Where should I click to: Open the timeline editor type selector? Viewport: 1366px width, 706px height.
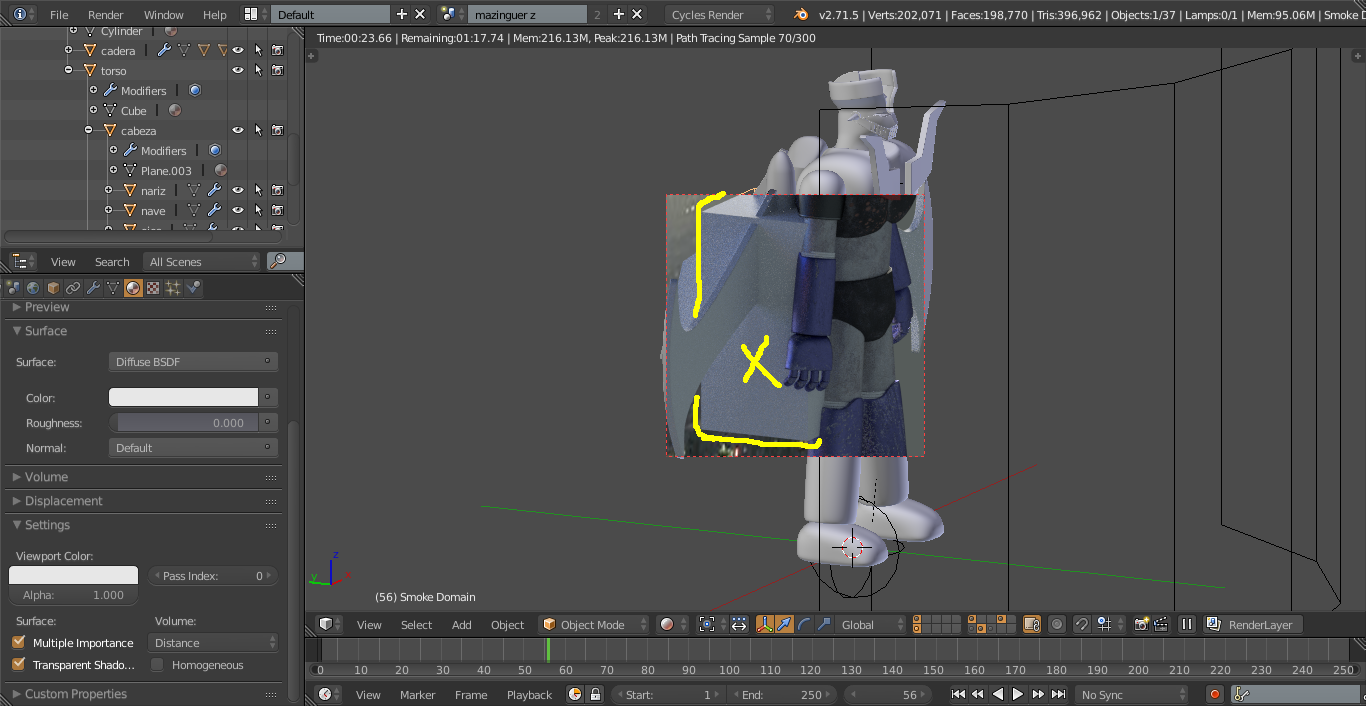click(330, 694)
